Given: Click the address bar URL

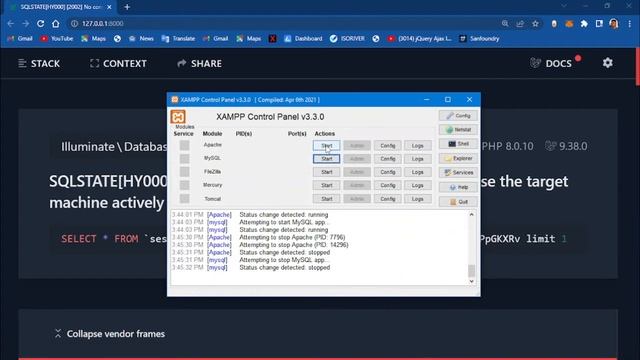Looking at the screenshot, I should 102,24.
